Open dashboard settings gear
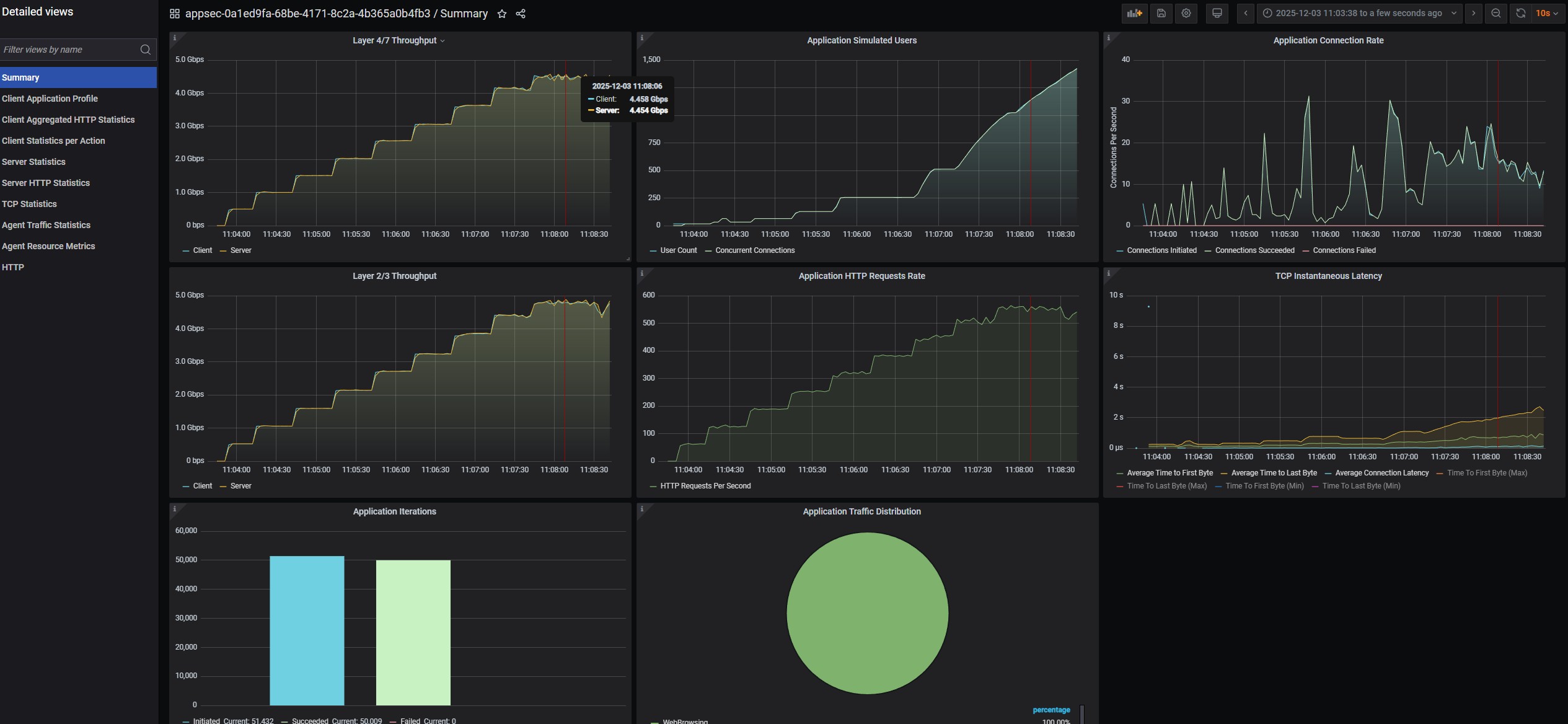Viewport: 1568px width, 724px height. click(1186, 13)
